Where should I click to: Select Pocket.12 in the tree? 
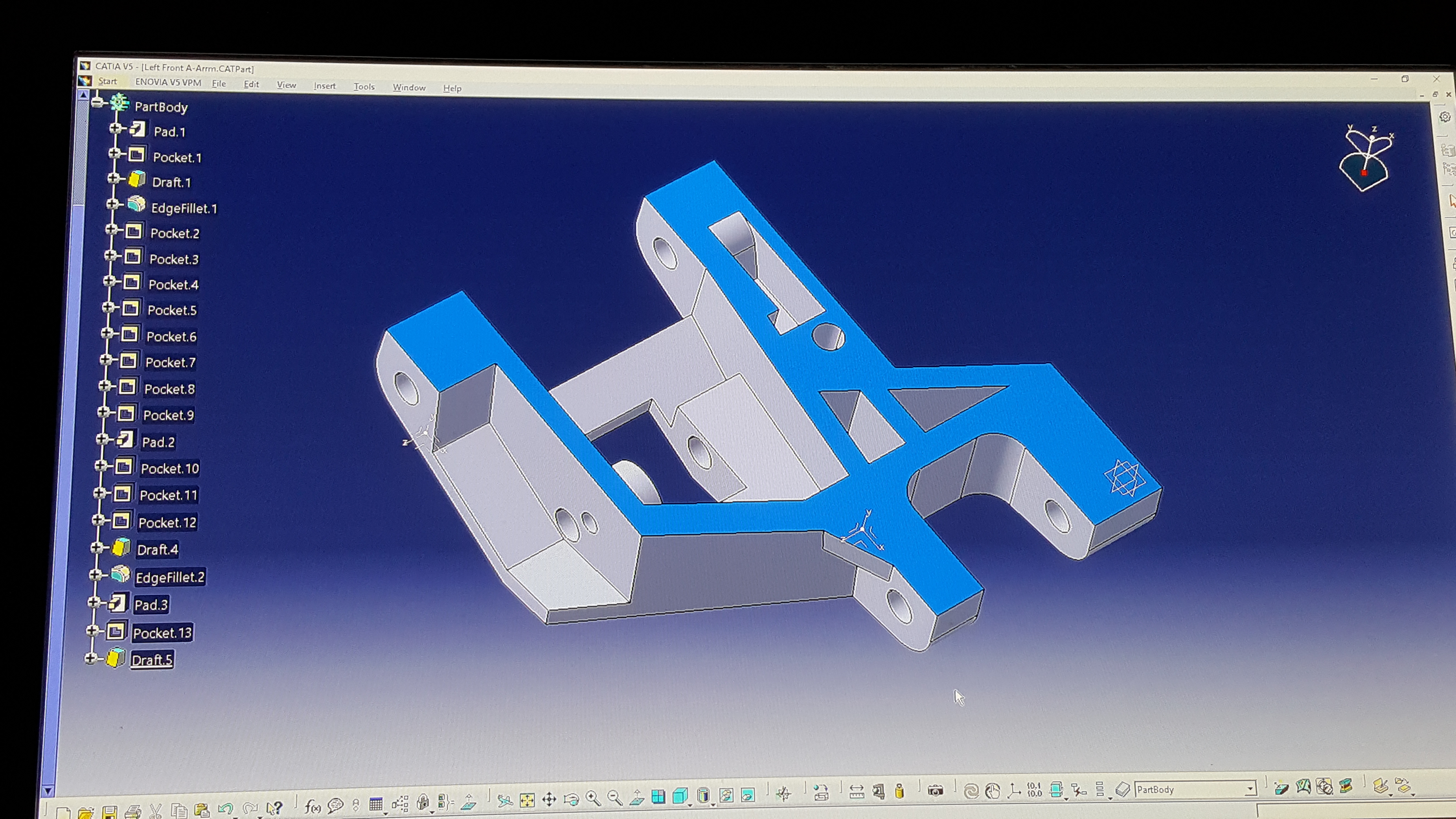pos(167,522)
